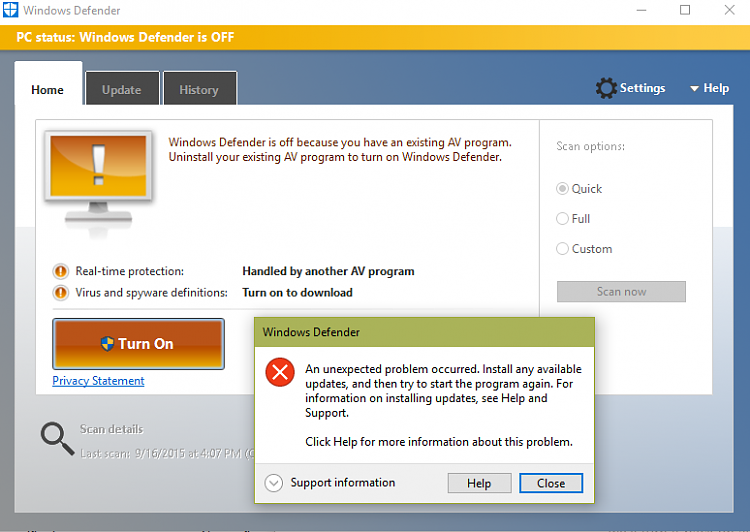Open the History tab
Viewport: 750px width, 532px height.
pos(199,89)
